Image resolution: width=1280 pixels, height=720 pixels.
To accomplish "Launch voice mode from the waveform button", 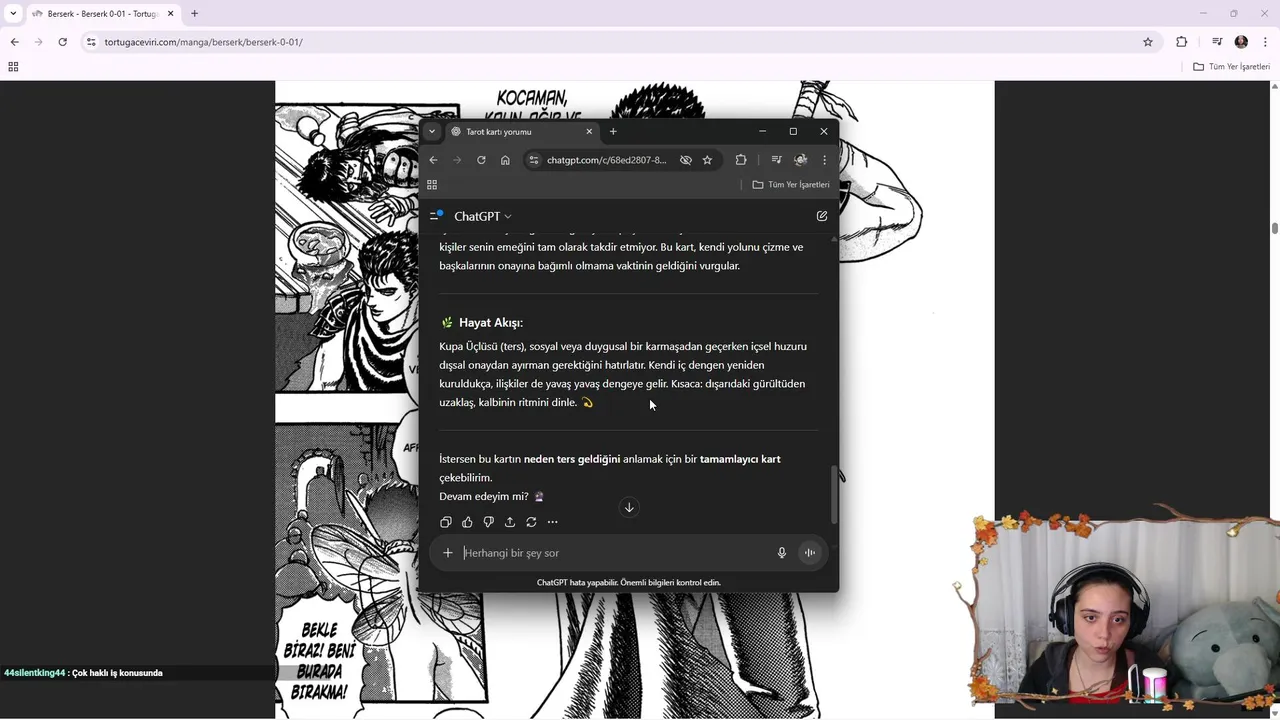I will click(810, 553).
